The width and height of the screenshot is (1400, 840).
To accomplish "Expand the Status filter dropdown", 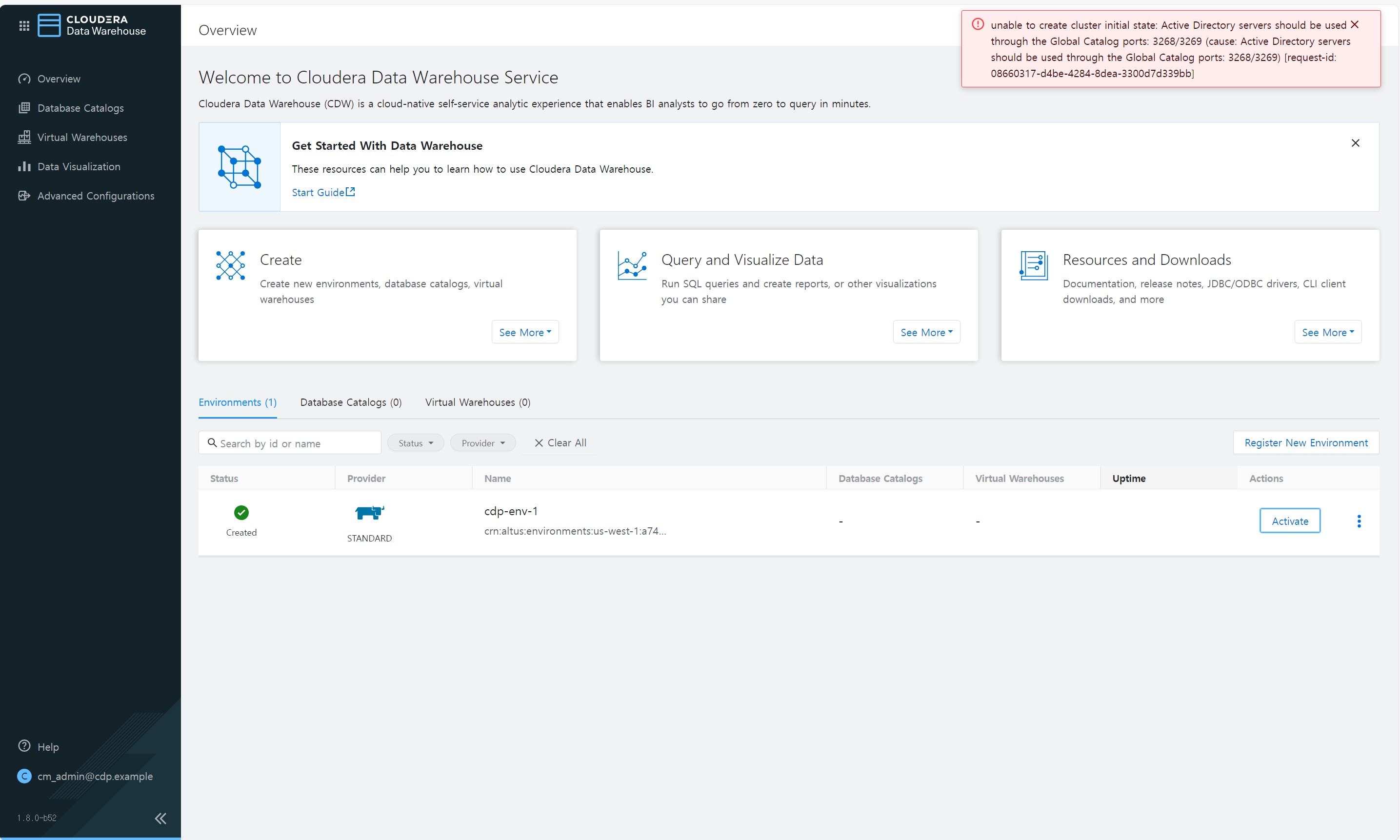I will 415,443.
